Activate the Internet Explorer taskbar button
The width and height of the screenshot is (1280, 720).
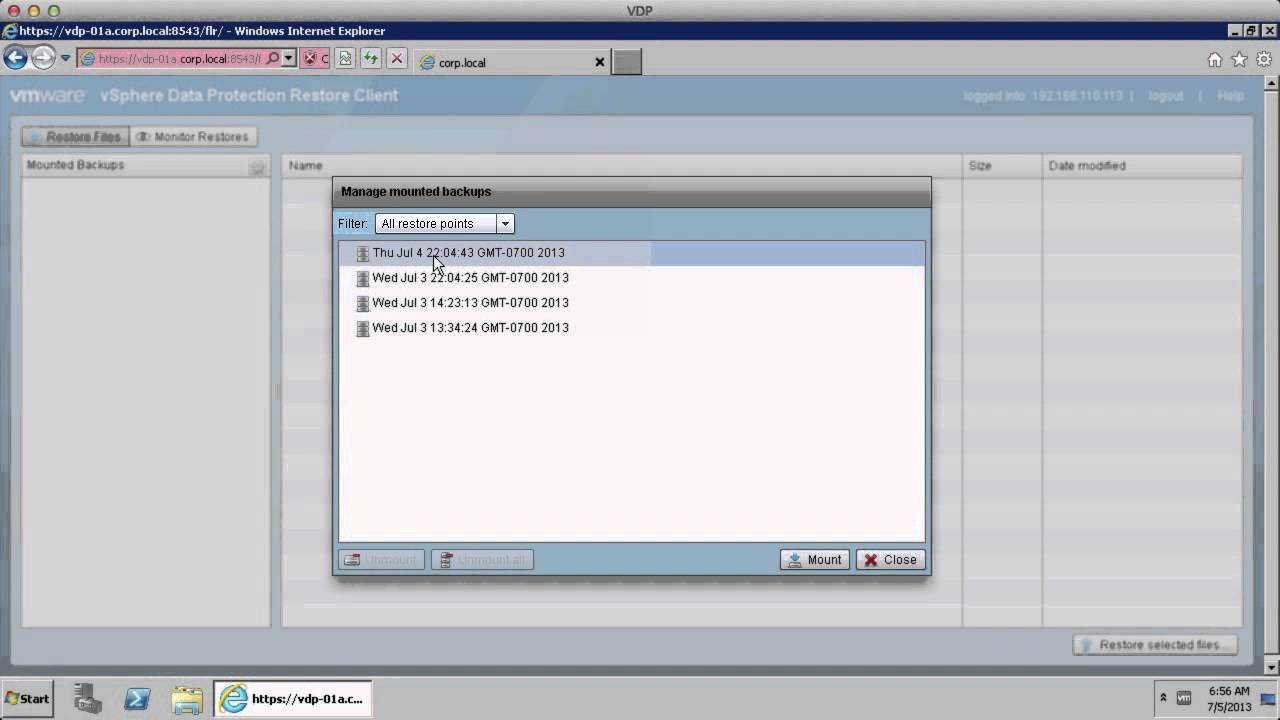[293, 699]
